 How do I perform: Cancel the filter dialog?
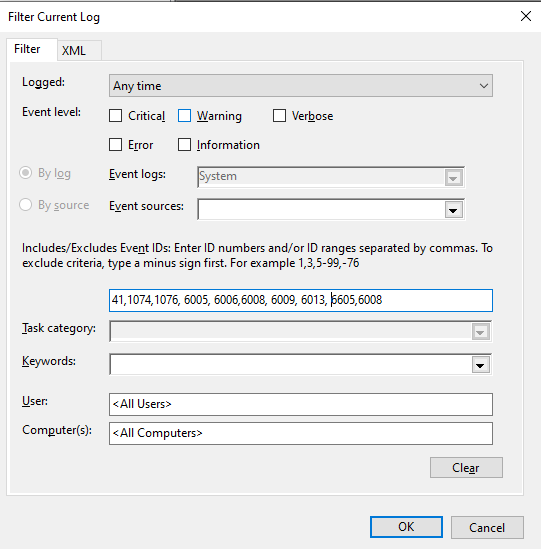[x=487, y=527]
